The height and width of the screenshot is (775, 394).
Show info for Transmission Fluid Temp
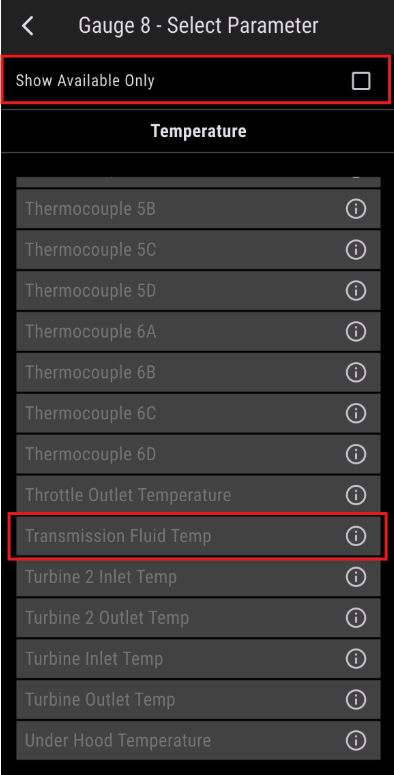[x=355, y=536]
